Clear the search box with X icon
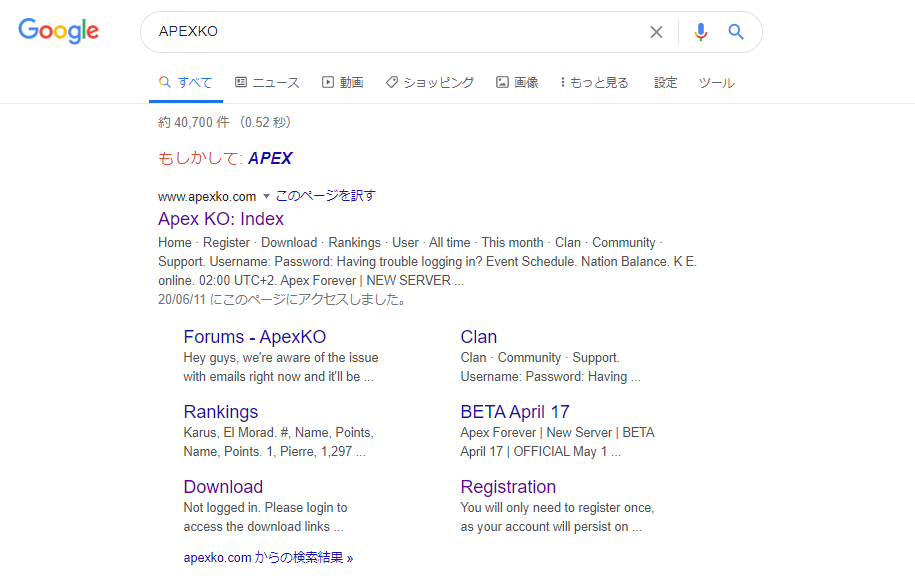The image size is (915, 580). pos(656,32)
